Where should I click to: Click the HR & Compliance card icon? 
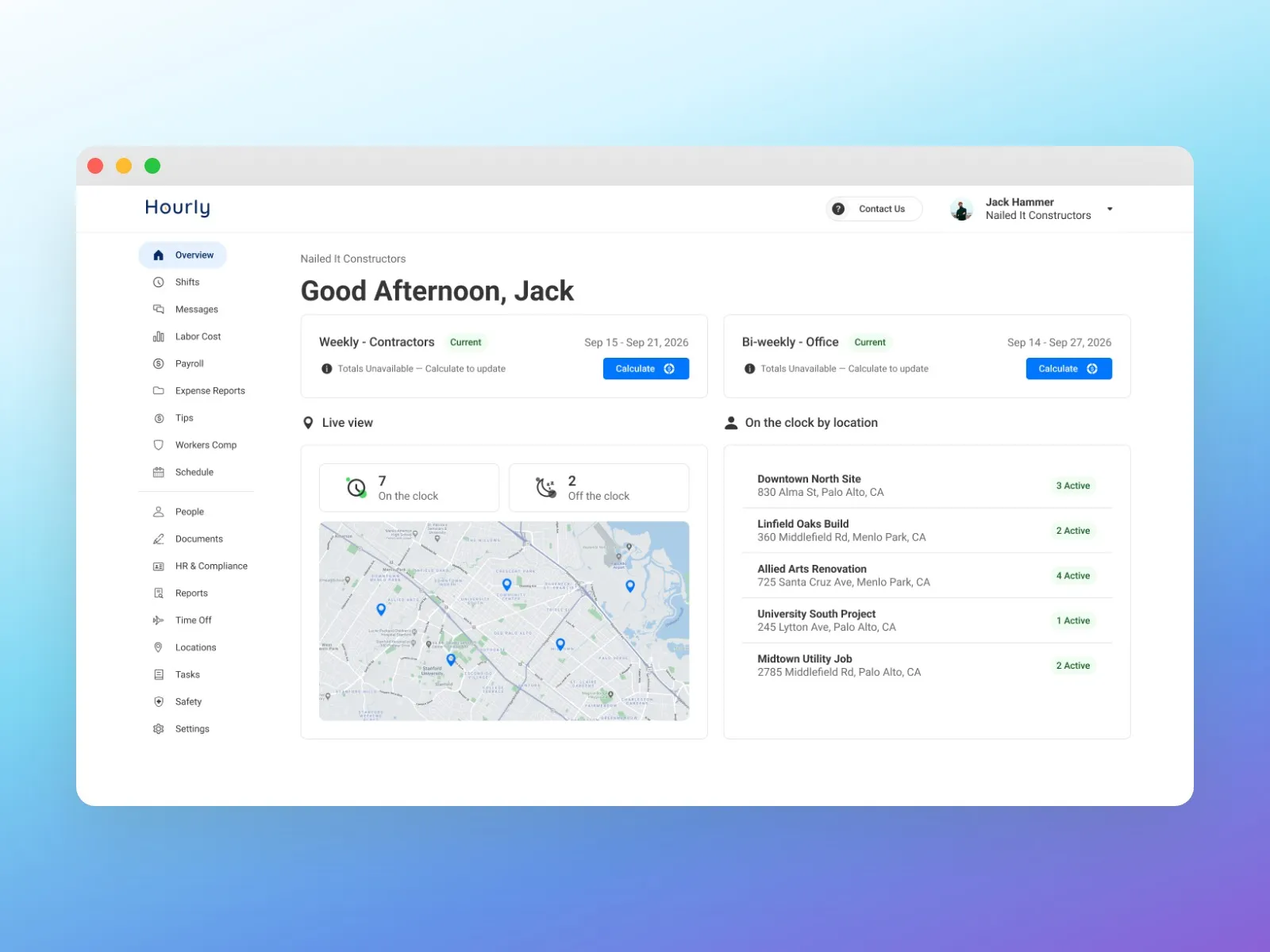[x=158, y=566]
